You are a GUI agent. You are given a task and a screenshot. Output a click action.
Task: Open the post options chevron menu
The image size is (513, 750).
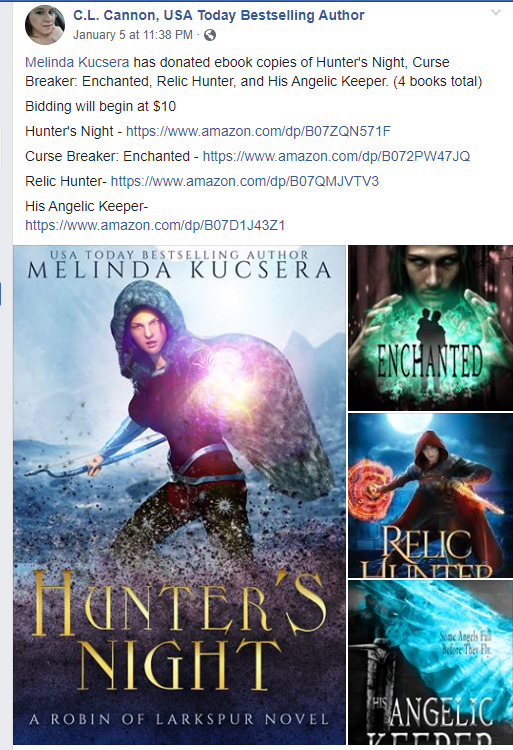(x=496, y=13)
